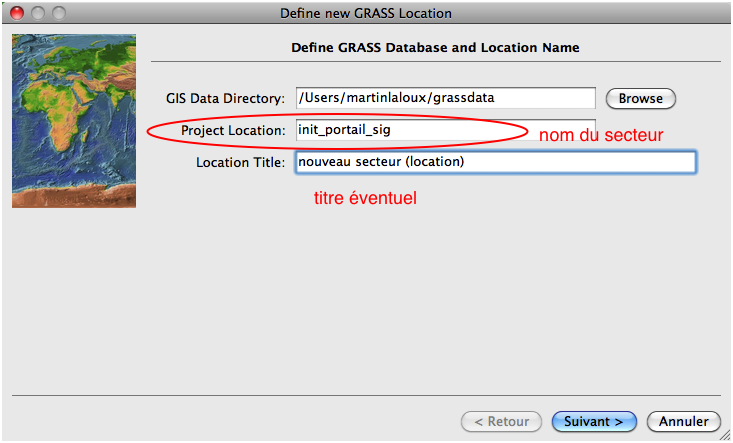Click the 'Define new GRASS Location' title bar
This screenshot has height=443, width=733.
[x=366, y=14]
